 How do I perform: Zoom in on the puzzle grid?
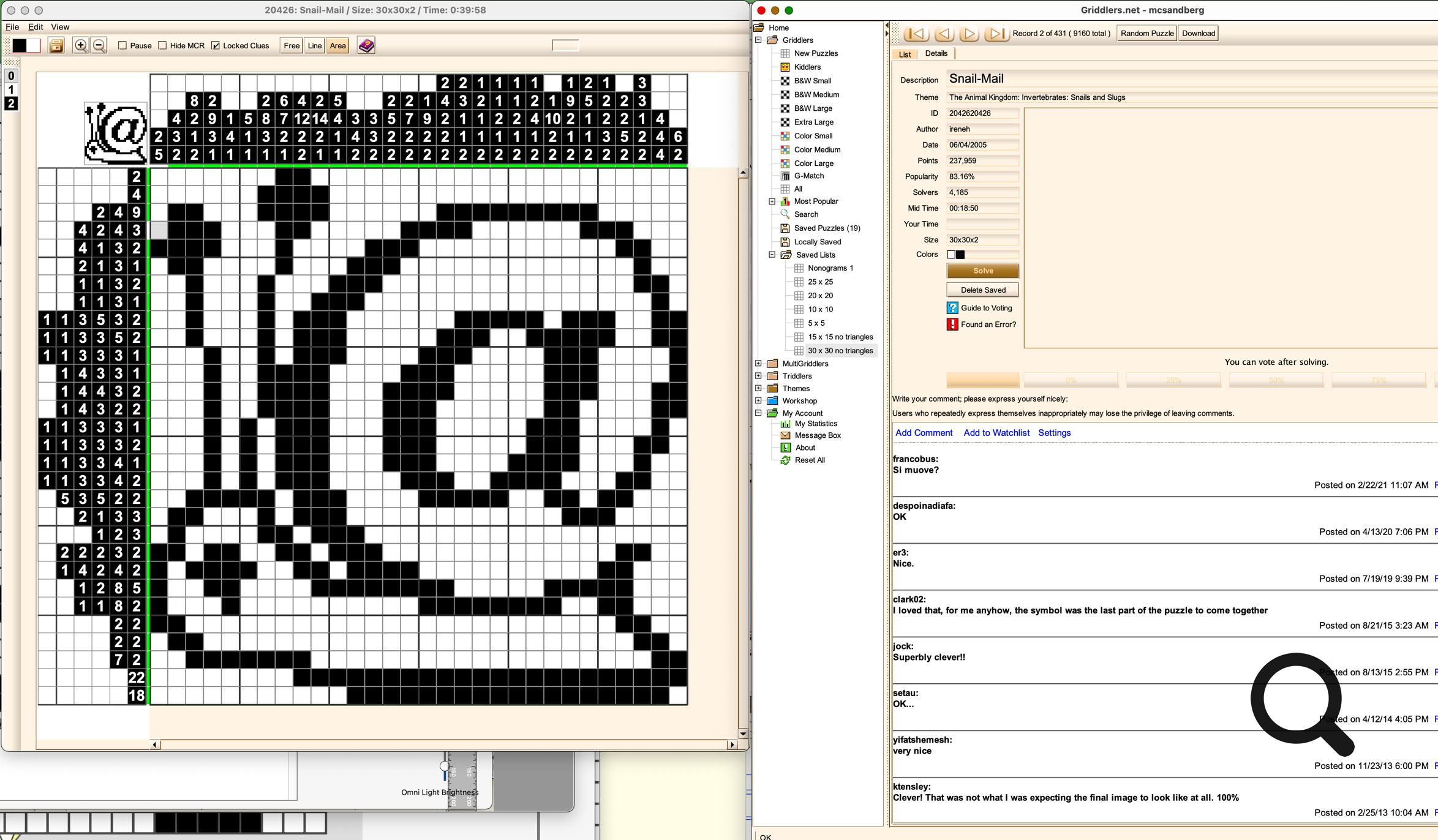(80, 45)
